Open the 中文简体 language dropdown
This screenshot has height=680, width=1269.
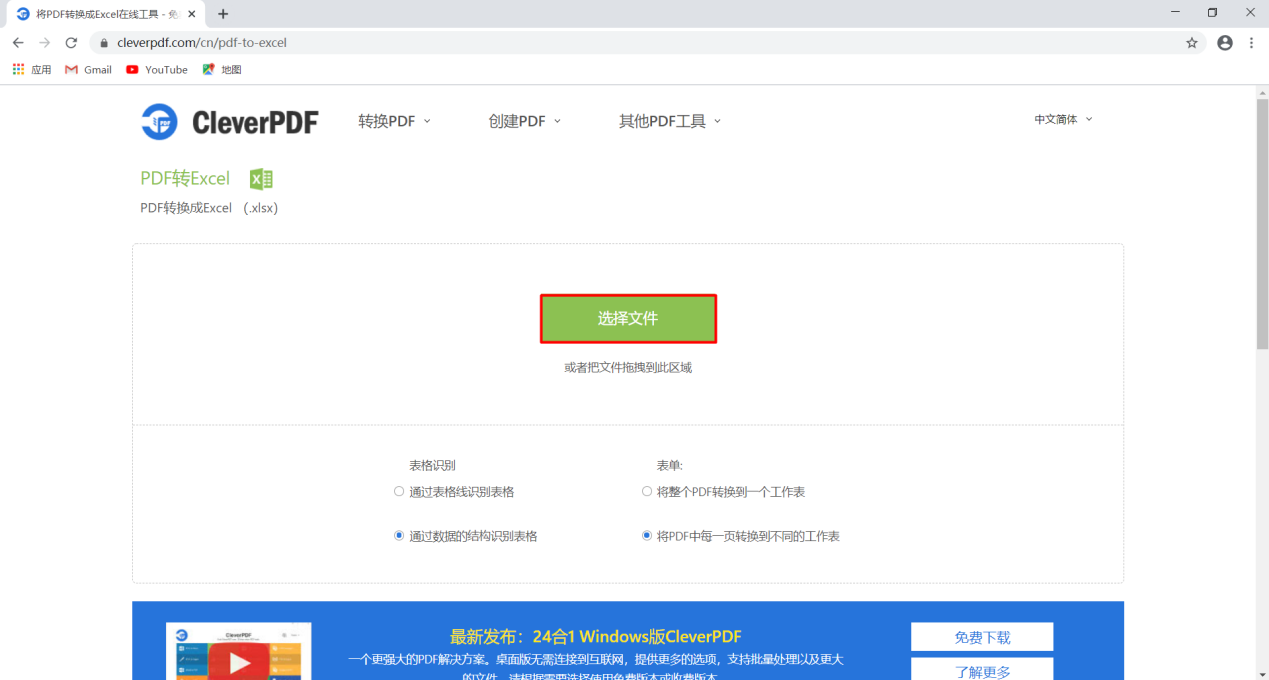click(x=1063, y=119)
